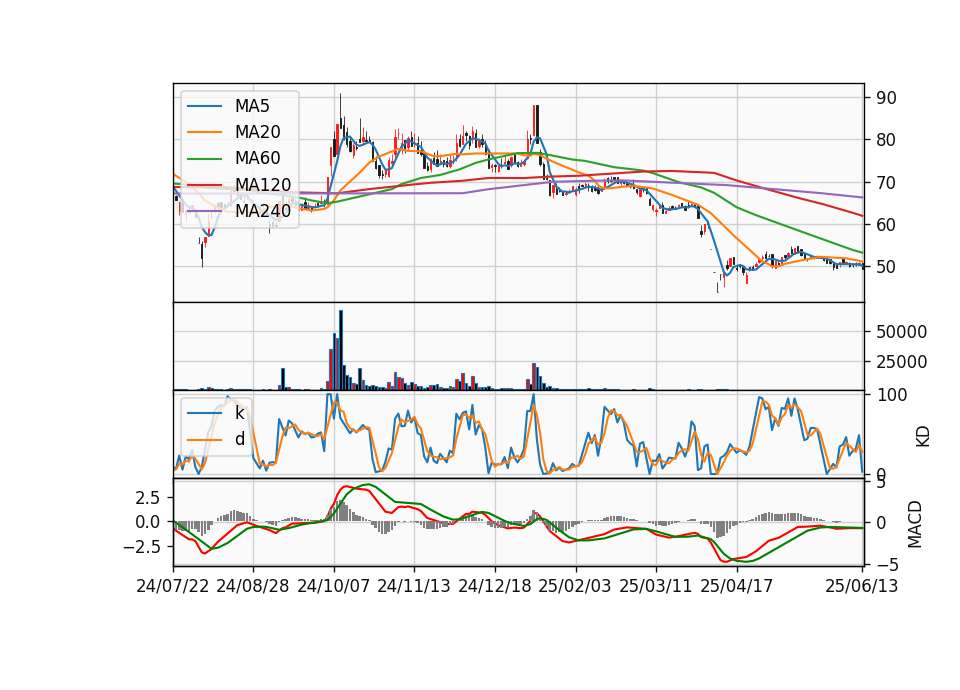Click the MA5 legend label

pos(252,106)
